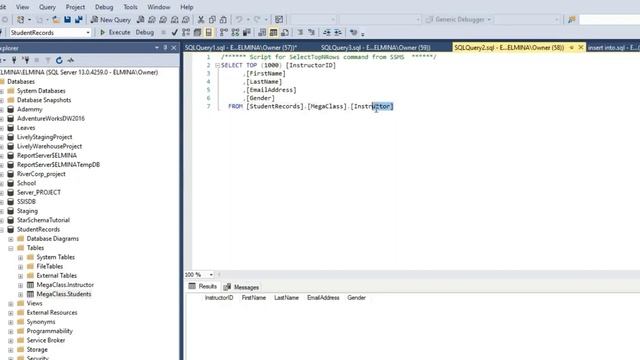This screenshot has height=360, width=640.
Task: Select the StarSchemaTutorial database
Action: coord(43,220)
